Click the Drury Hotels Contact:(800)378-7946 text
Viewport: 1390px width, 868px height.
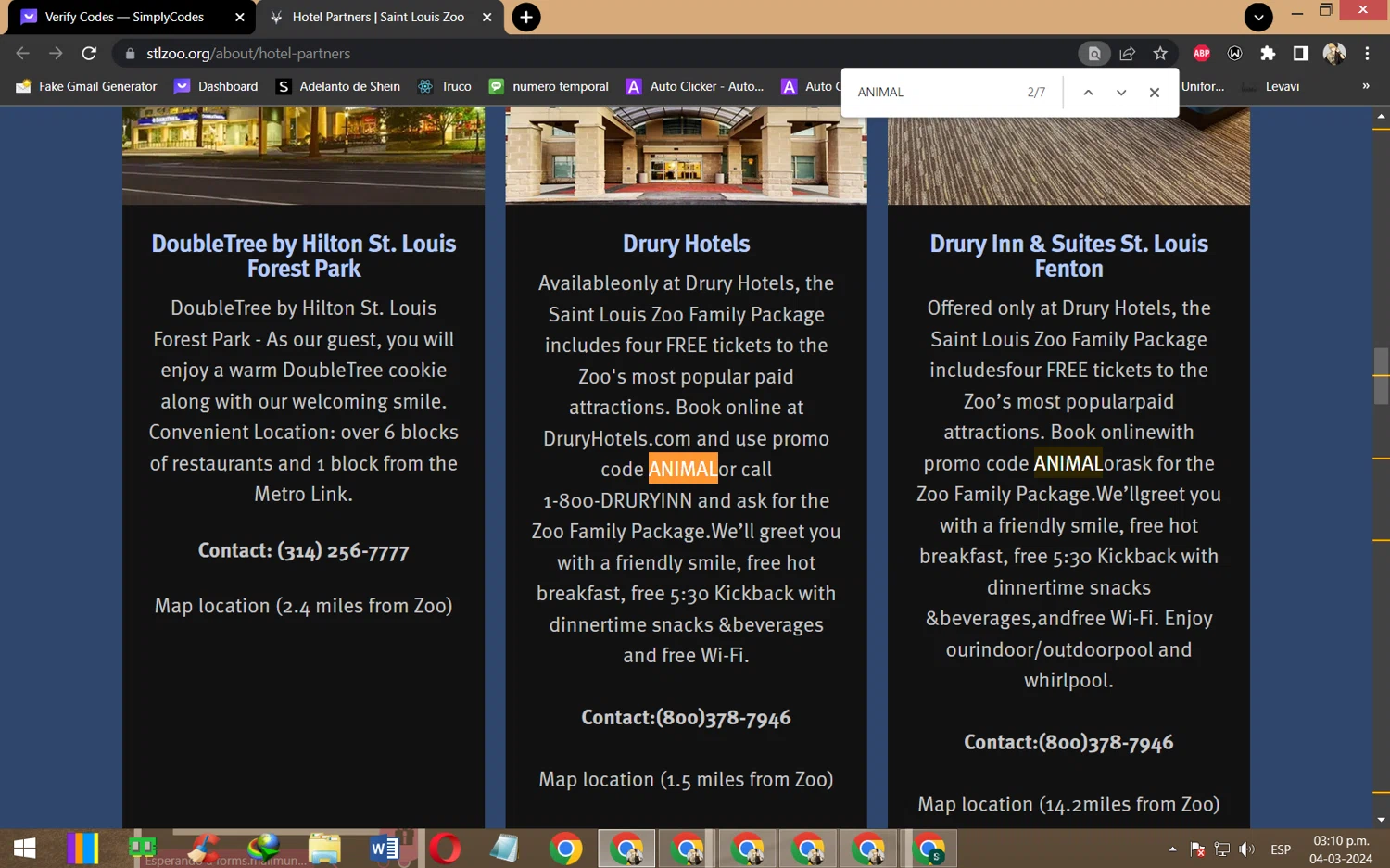pyautogui.click(x=686, y=718)
